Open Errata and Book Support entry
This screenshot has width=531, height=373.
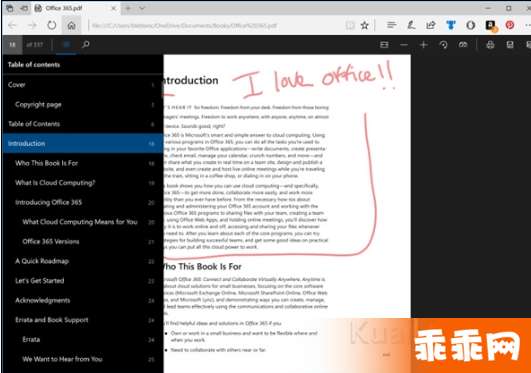[x=82, y=320]
